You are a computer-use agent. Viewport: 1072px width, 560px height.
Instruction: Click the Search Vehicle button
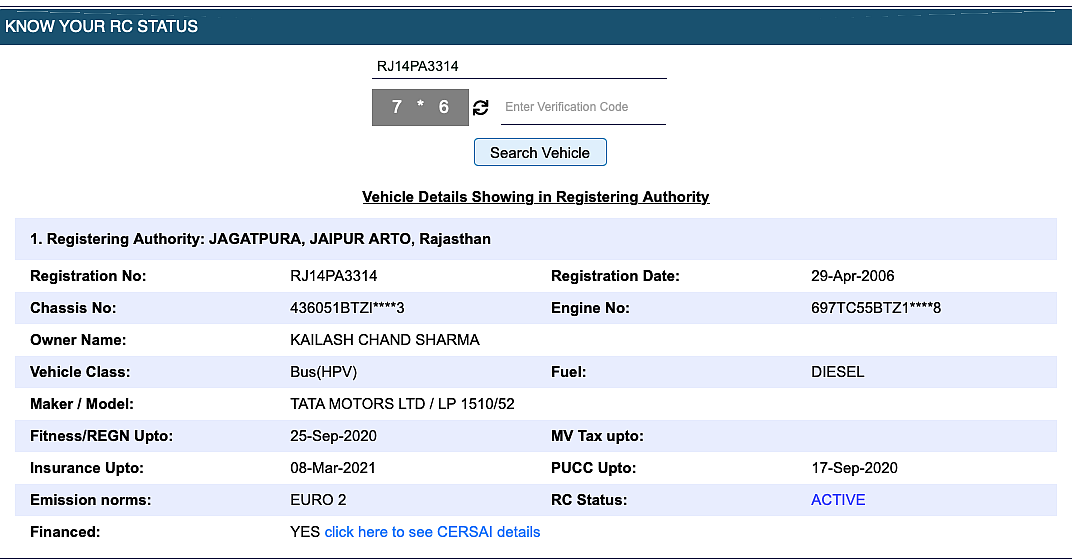pyautogui.click(x=540, y=152)
